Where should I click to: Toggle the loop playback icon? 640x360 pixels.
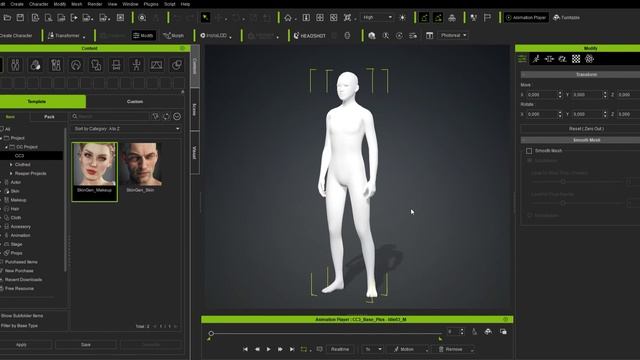coord(304,349)
